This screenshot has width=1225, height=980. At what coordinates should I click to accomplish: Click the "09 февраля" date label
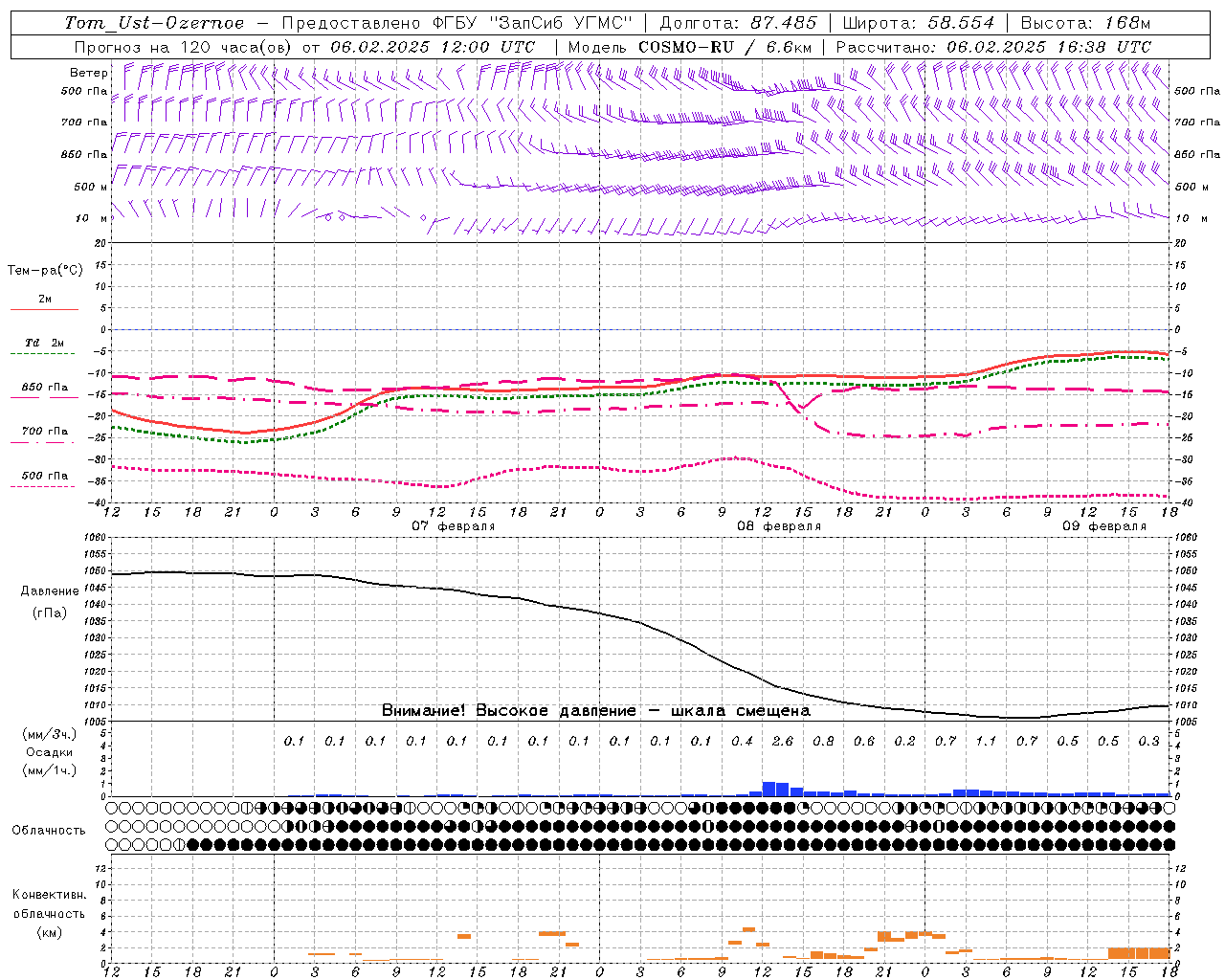1104,526
